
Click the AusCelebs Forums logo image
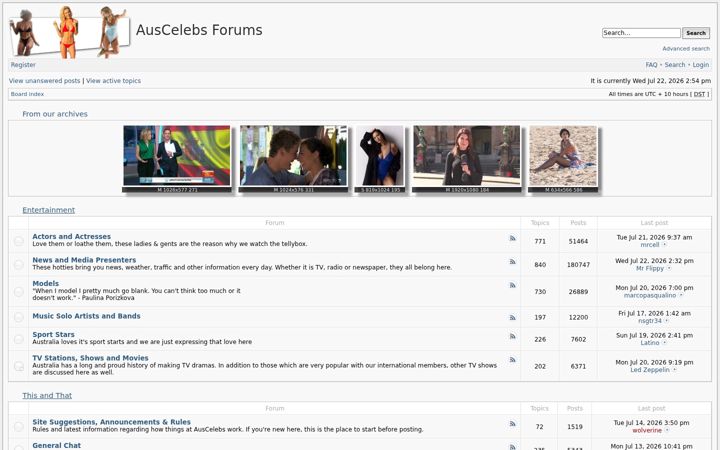(70, 32)
